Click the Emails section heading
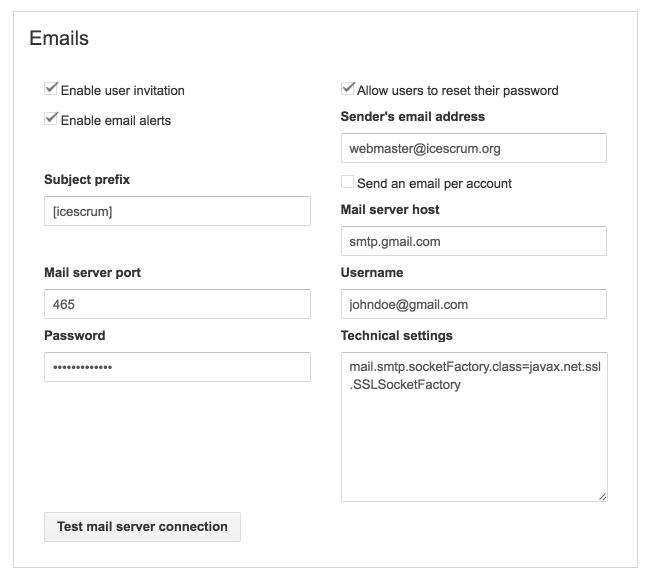 [x=59, y=39]
